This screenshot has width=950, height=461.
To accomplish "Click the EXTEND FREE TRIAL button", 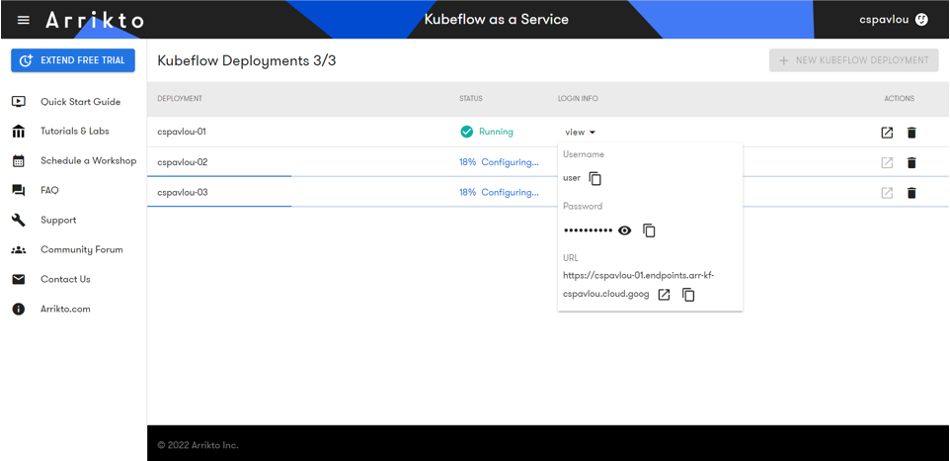I will 73,61.
